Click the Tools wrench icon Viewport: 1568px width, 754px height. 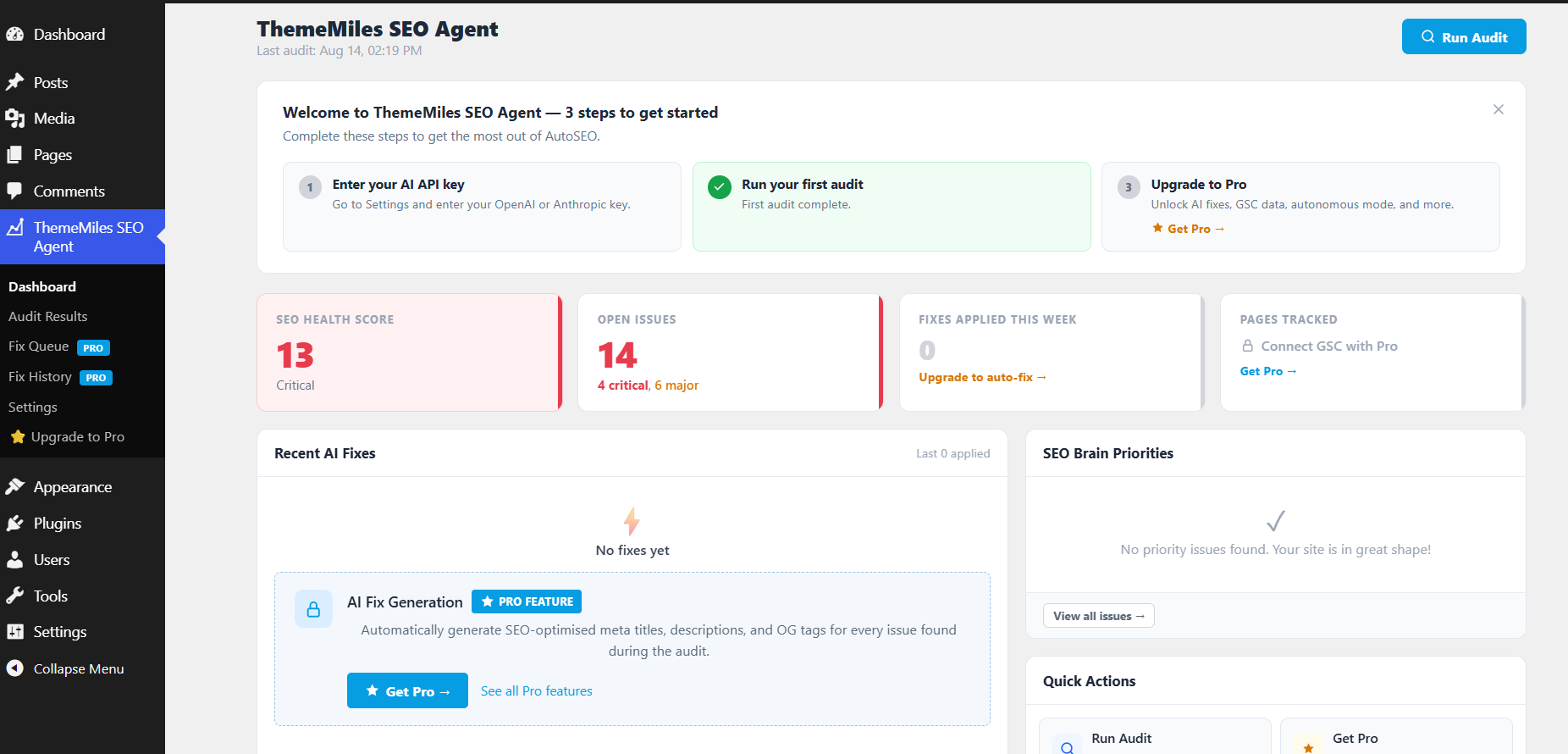pos(14,596)
